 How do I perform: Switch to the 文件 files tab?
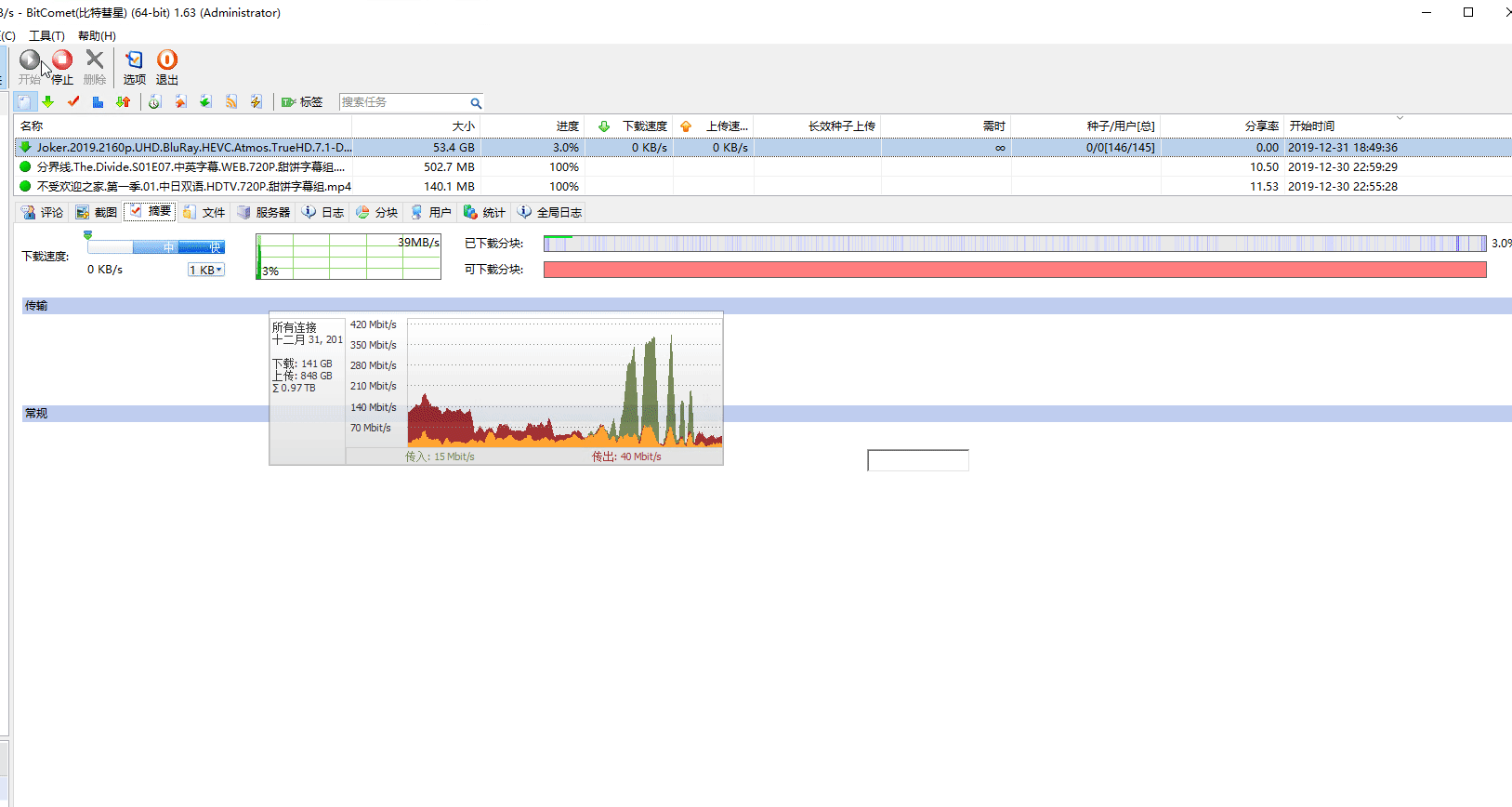point(204,213)
